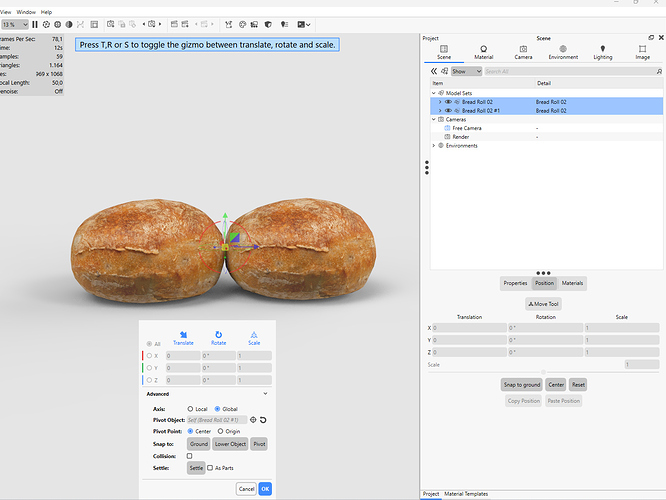This screenshot has width=666, height=500.
Task: Set axis to Global
Action: (217, 409)
